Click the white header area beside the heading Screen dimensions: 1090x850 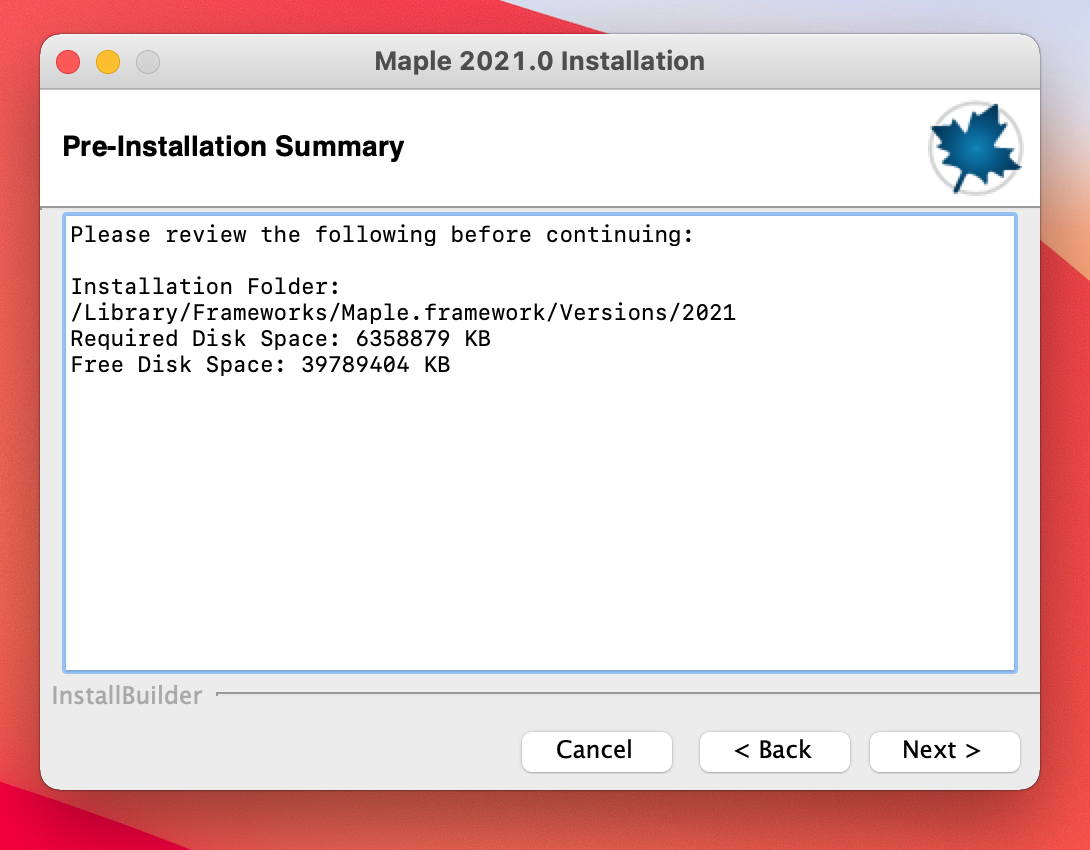point(660,148)
